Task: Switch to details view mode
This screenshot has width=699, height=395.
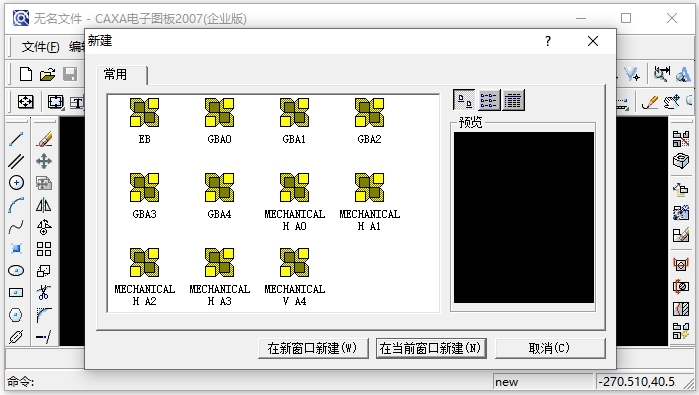Action: point(513,100)
